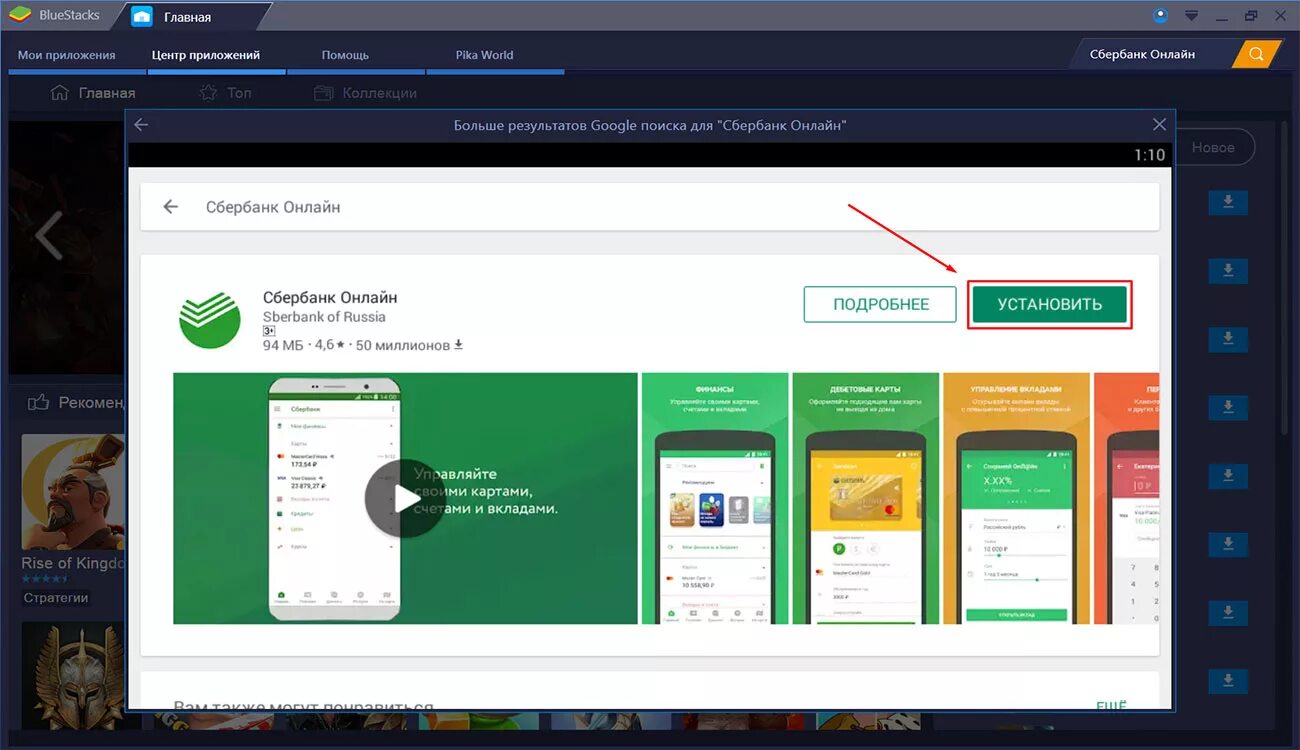Click the Новое button in background window
The width and height of the screenshot is (1300, 750).
click(x=1212, y=147)
